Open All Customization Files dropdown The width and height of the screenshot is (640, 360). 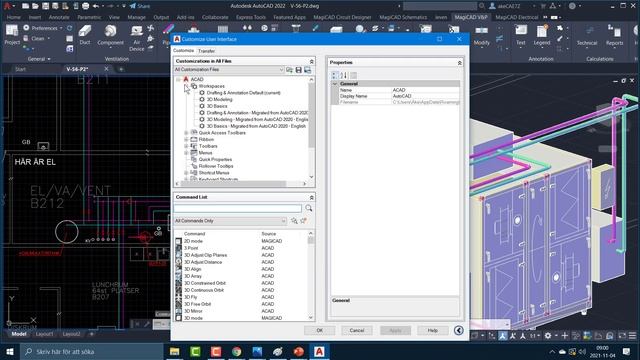(229, 70)
